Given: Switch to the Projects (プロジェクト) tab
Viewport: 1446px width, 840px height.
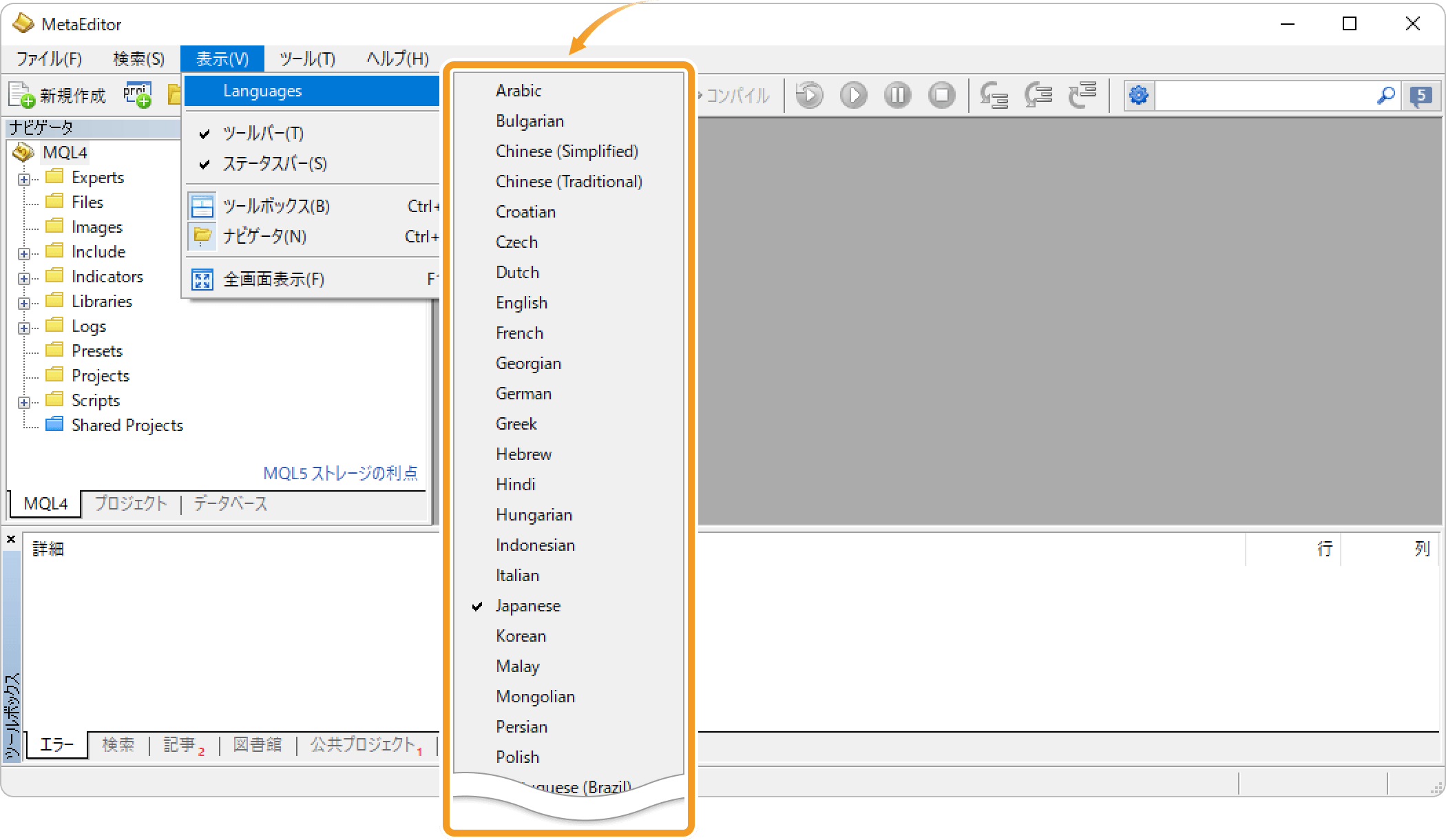Looking at the screenshot, I should click(x=131, y=503).
